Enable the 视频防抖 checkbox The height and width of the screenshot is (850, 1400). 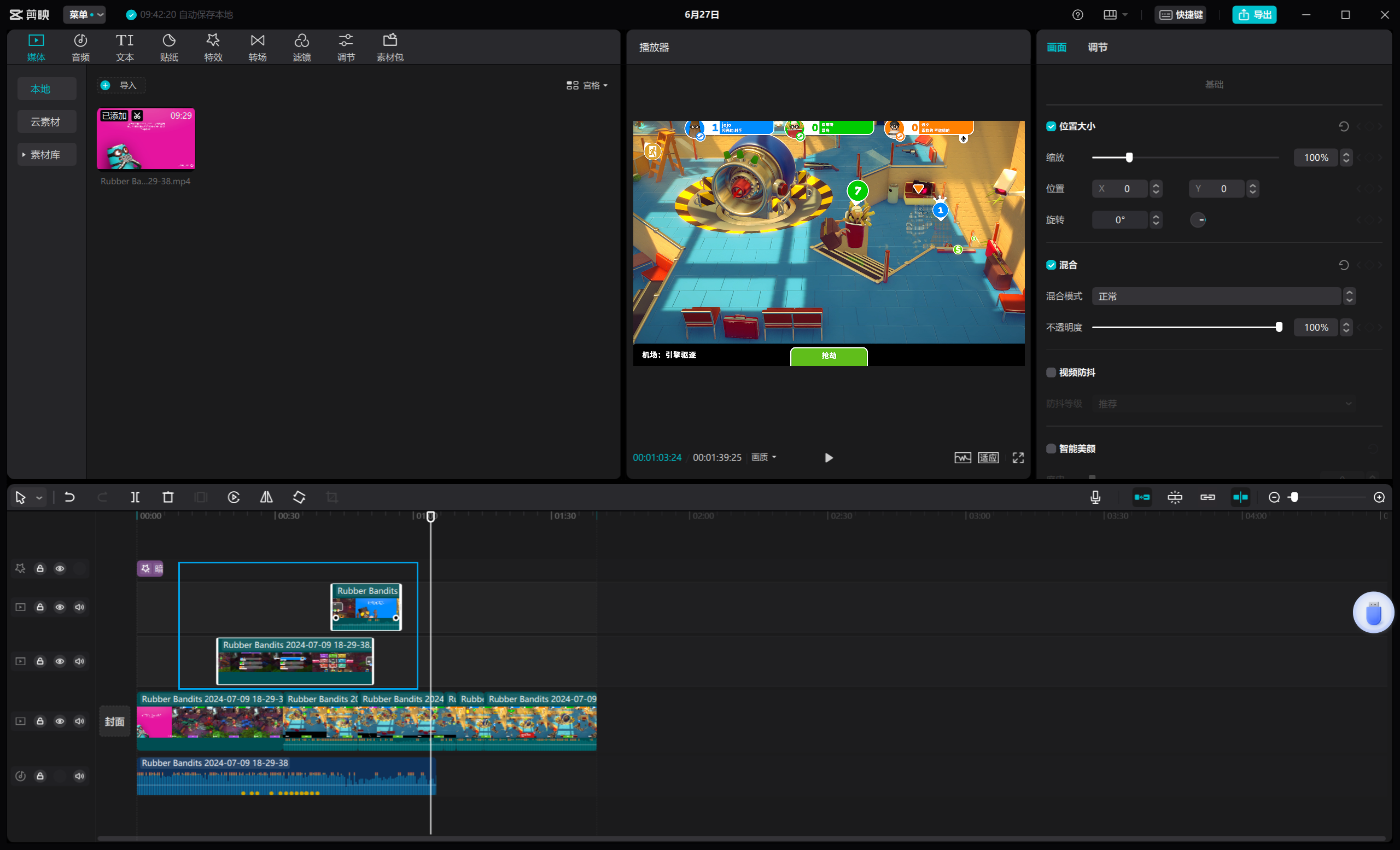(x=1051, y=372)
